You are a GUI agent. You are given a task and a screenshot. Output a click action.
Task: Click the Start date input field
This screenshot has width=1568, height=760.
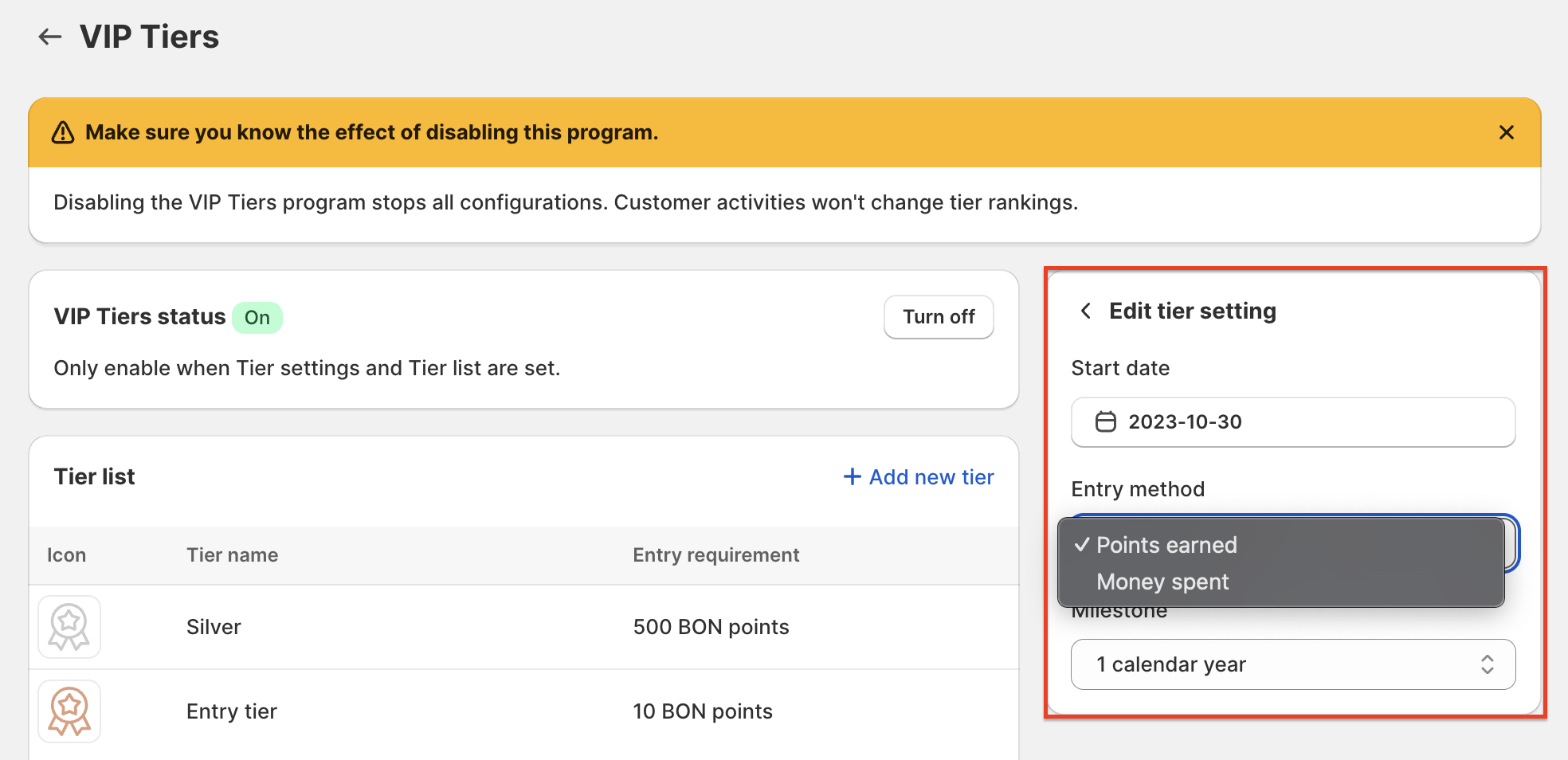[x=1292, y=421]
